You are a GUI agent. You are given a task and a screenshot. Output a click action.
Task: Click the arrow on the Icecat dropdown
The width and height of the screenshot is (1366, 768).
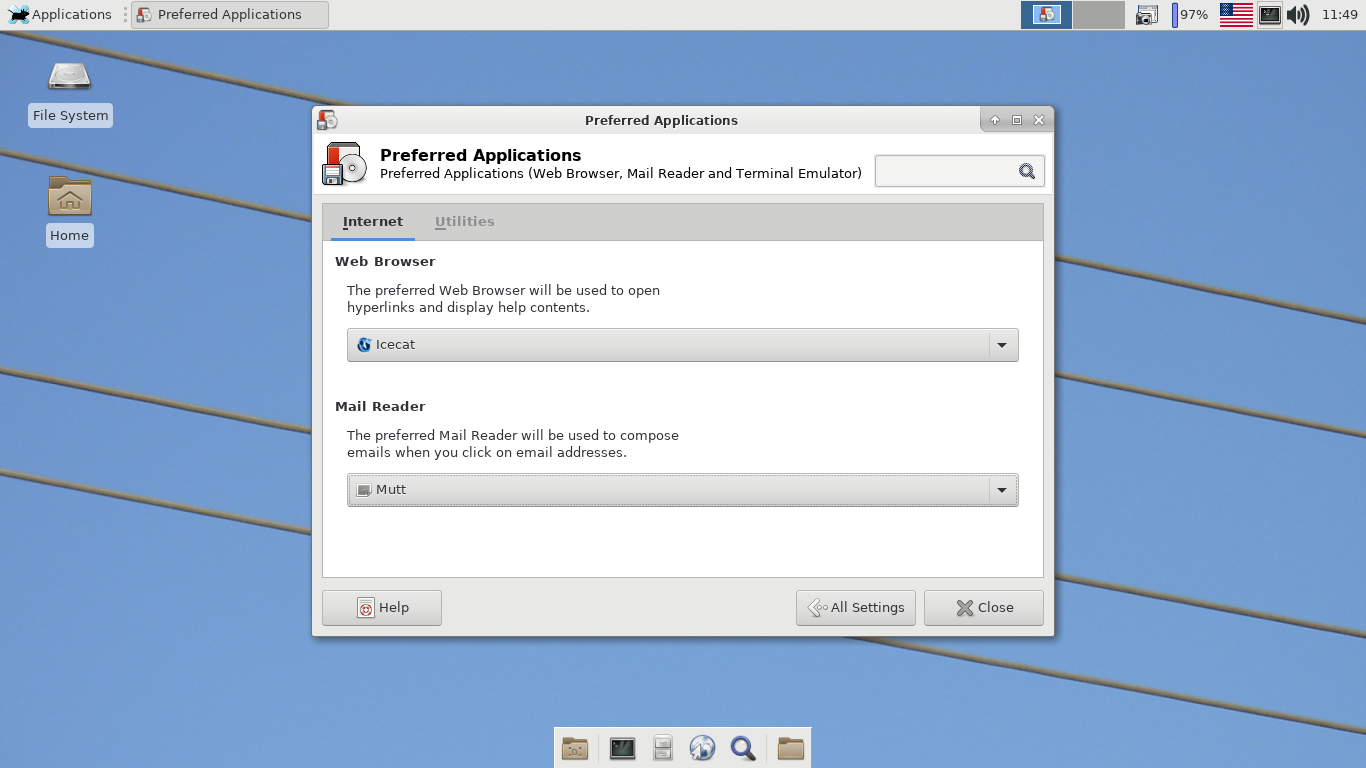click(1002, 345)
